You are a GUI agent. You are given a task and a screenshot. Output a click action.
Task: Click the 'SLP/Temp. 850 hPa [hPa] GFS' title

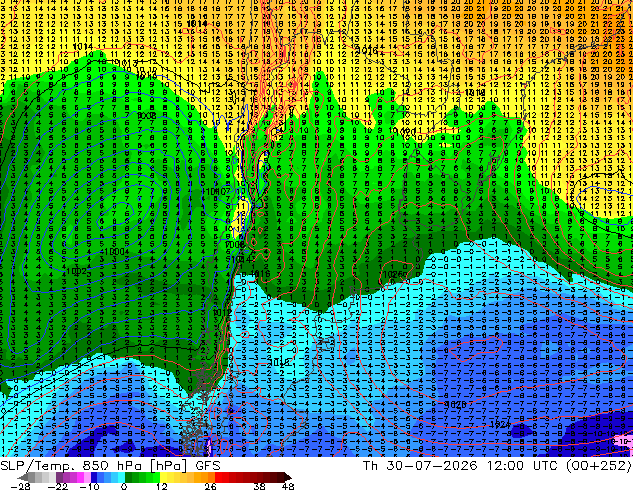110,466
